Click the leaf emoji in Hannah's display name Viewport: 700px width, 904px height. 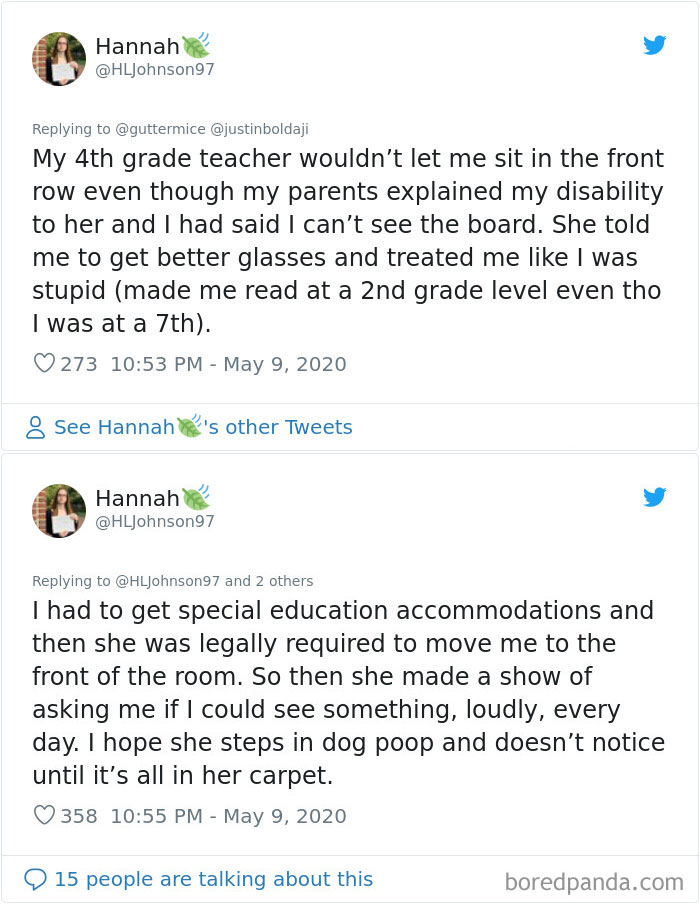point(194,45)
